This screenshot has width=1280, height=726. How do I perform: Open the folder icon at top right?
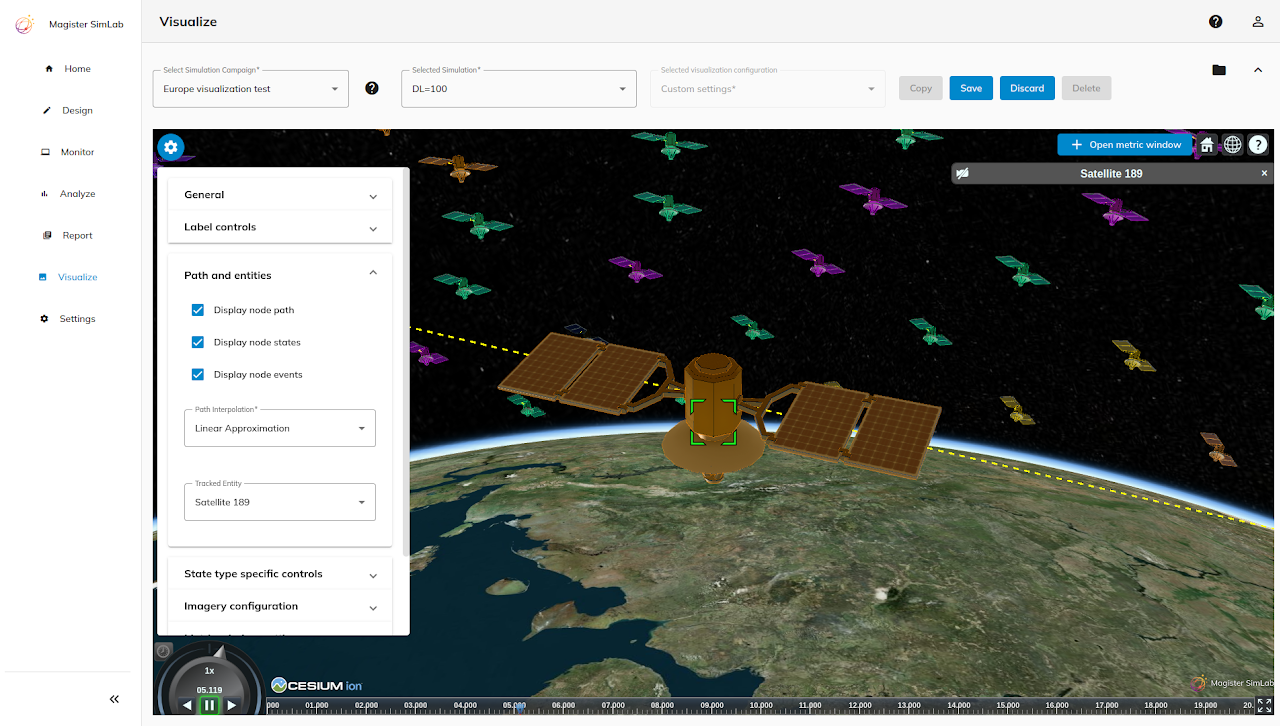[x=1218, y=70]
